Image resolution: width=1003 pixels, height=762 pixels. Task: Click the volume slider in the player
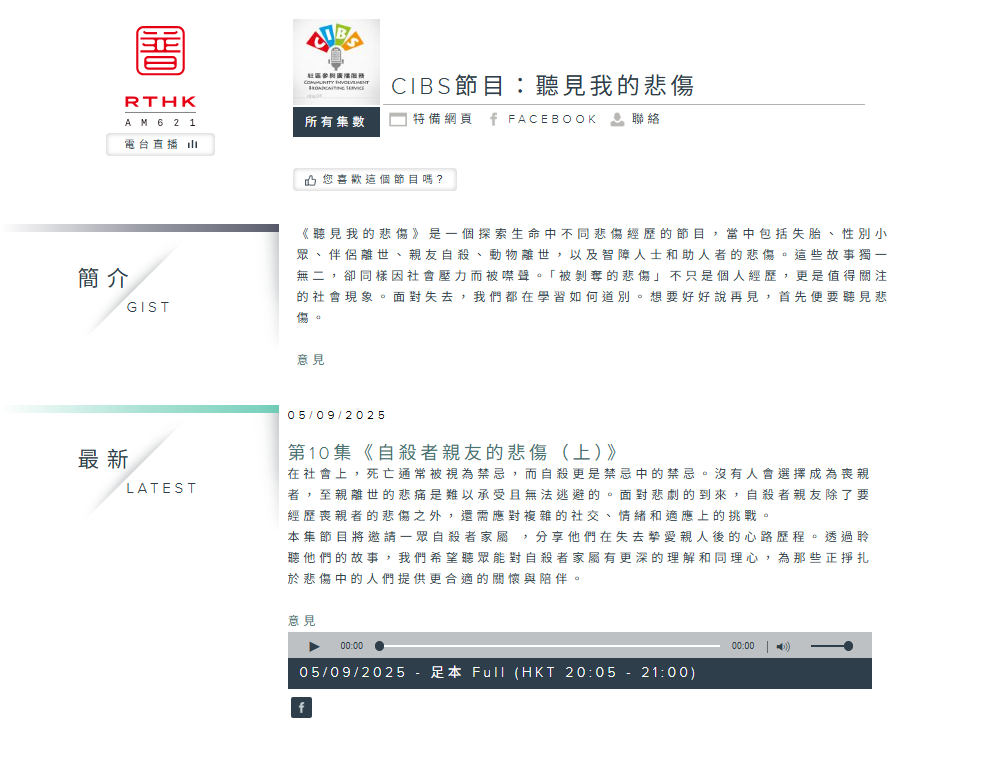pos(830,646)
